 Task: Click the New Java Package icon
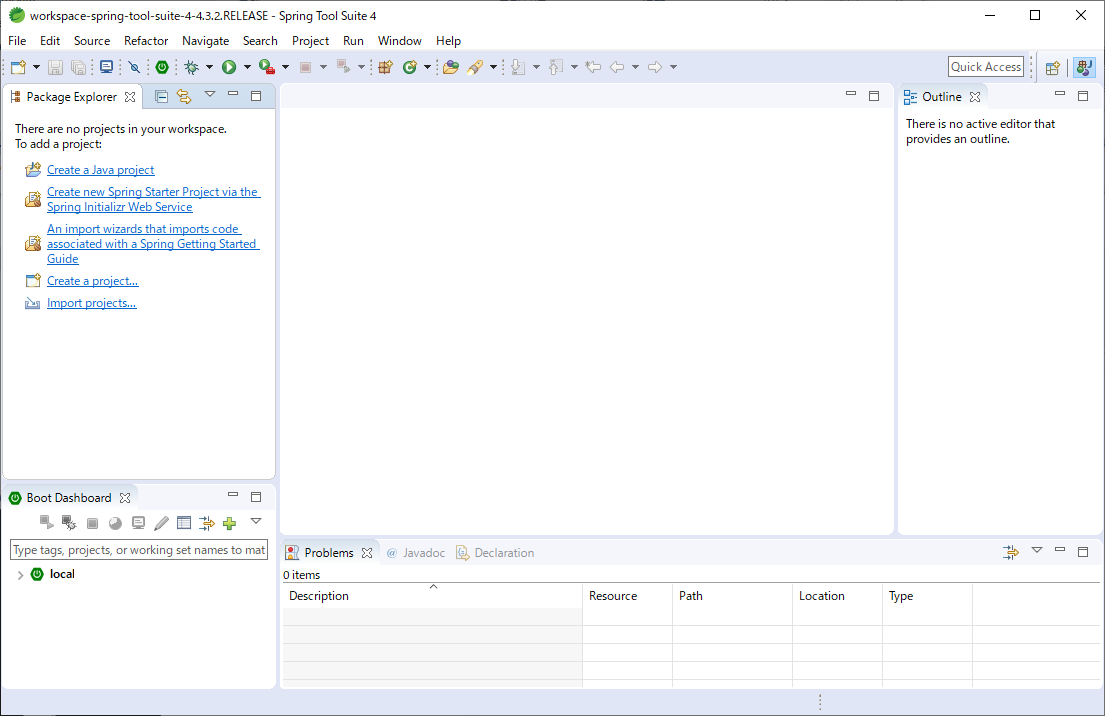click(385, 67)
